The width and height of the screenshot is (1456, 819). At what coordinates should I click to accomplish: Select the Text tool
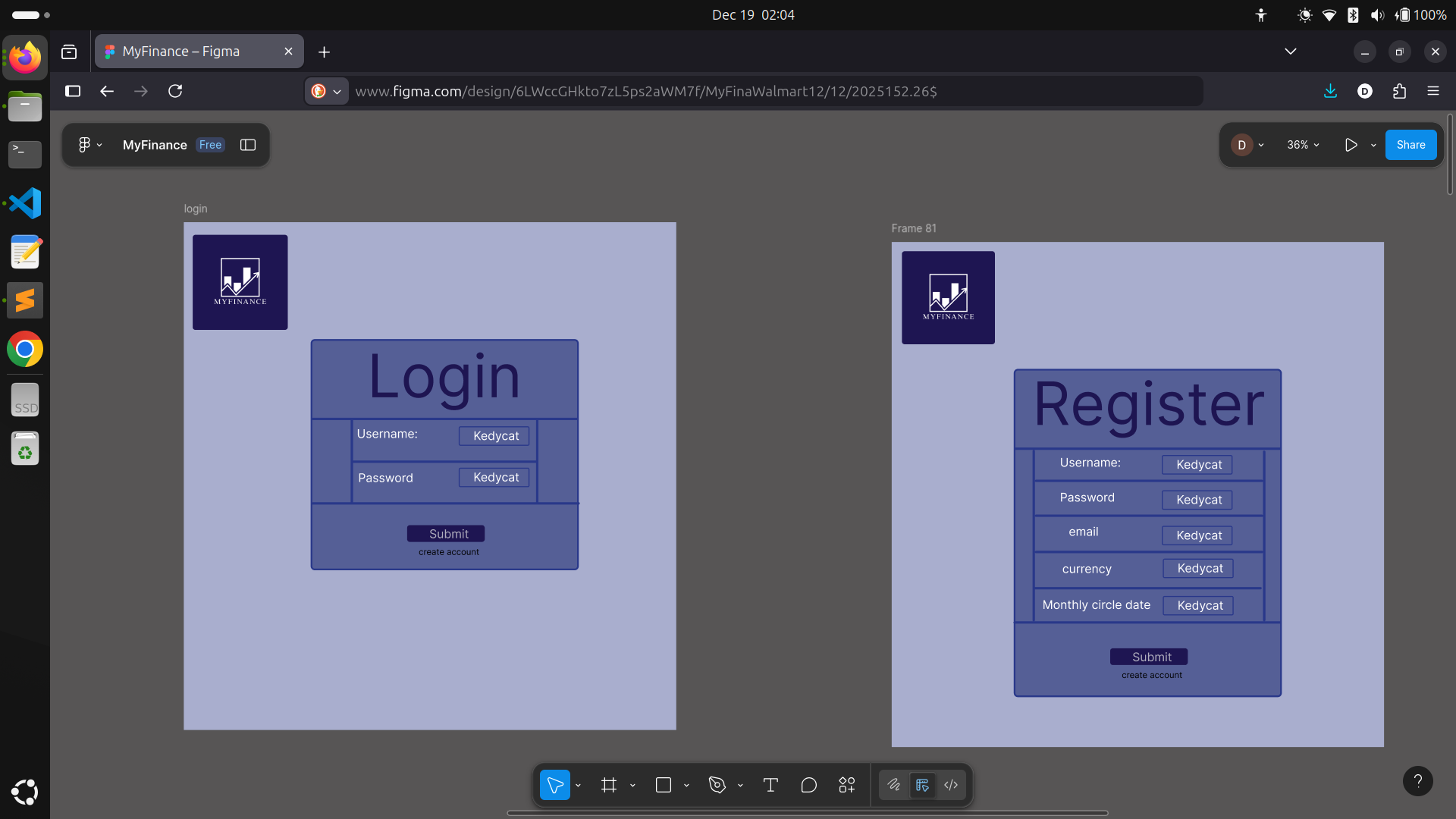click(x=770, y=785)
